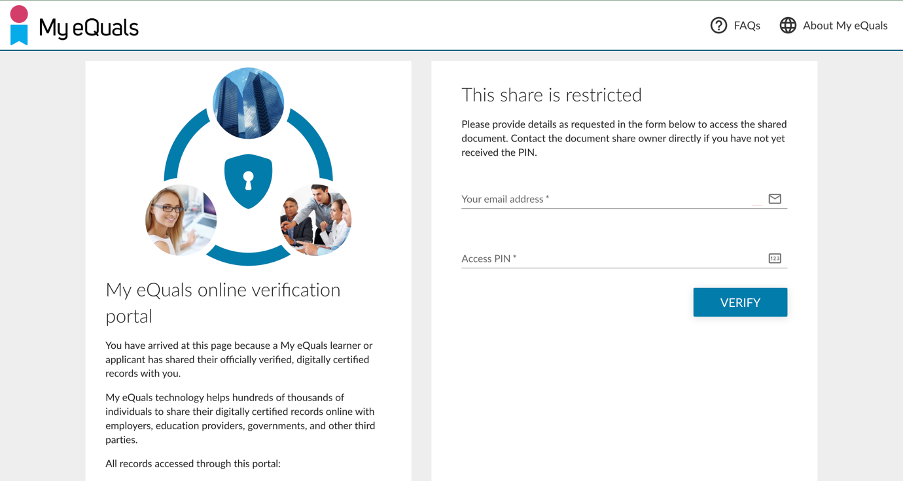
Task: Click the paragraph starting 'You have arrived at this page'
Action: [x=239, y=359]
